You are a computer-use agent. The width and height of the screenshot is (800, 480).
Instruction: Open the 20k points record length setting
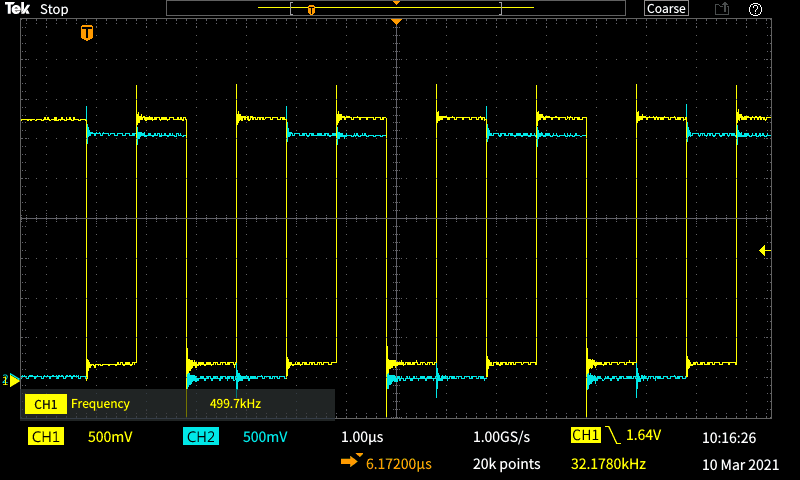(x=506, y=464)
